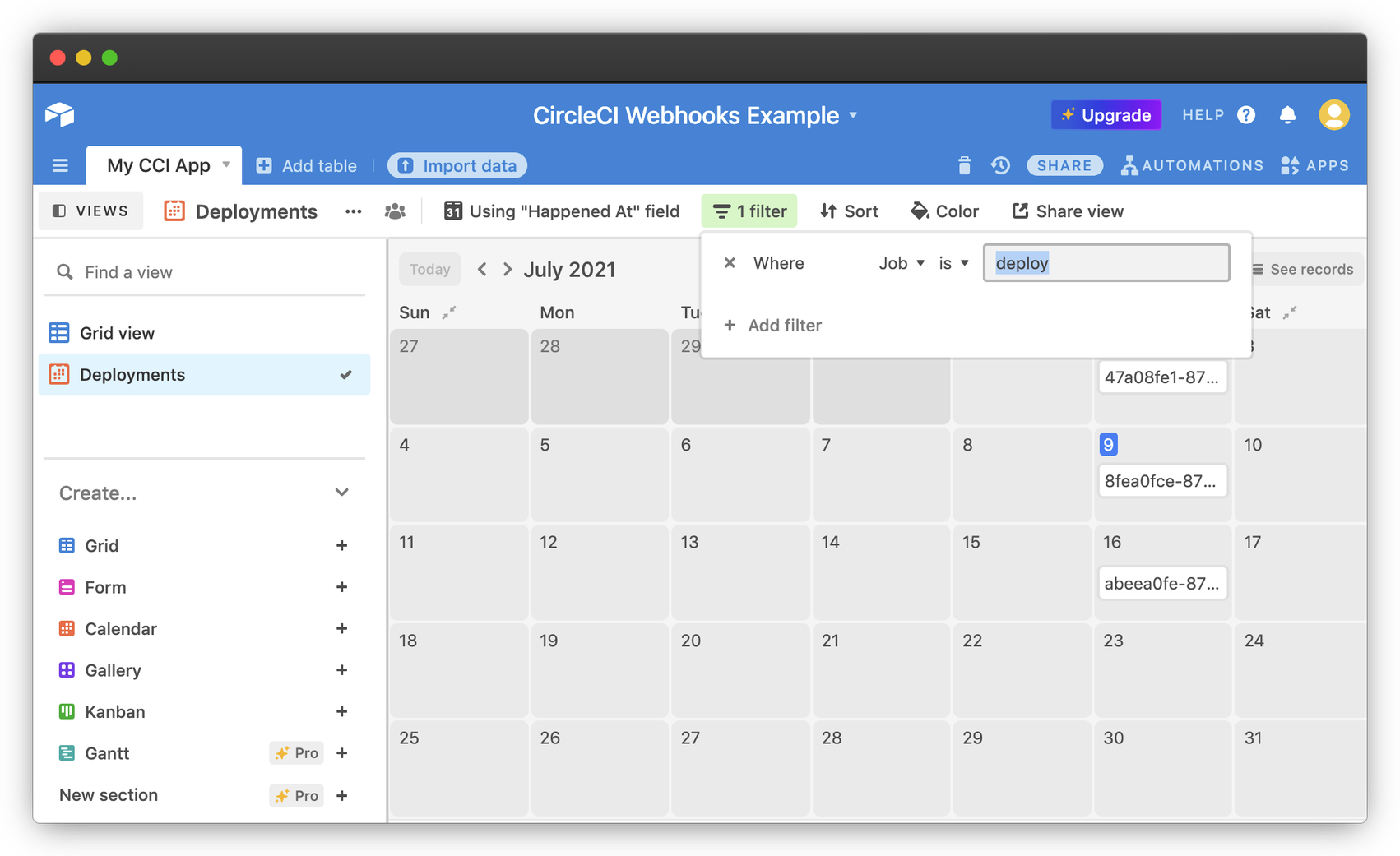The height and width of the screenshot is (856, 1400).
Task: Add a new Kanban view with plus
Action: 341,711
